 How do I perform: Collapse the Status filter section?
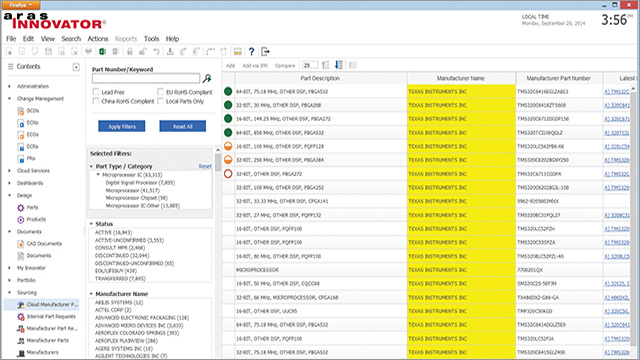(x=91, y=224)
